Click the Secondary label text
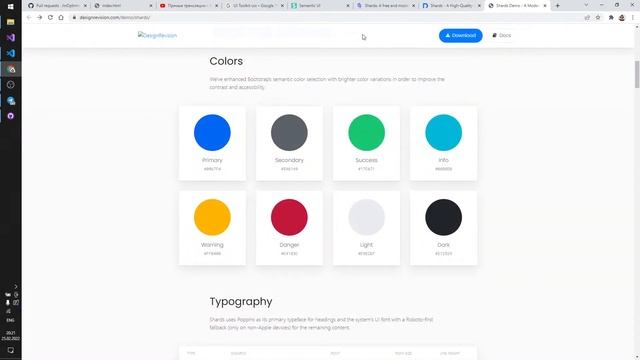This screenshot has height=360, width=640. (x=289, y=160)
